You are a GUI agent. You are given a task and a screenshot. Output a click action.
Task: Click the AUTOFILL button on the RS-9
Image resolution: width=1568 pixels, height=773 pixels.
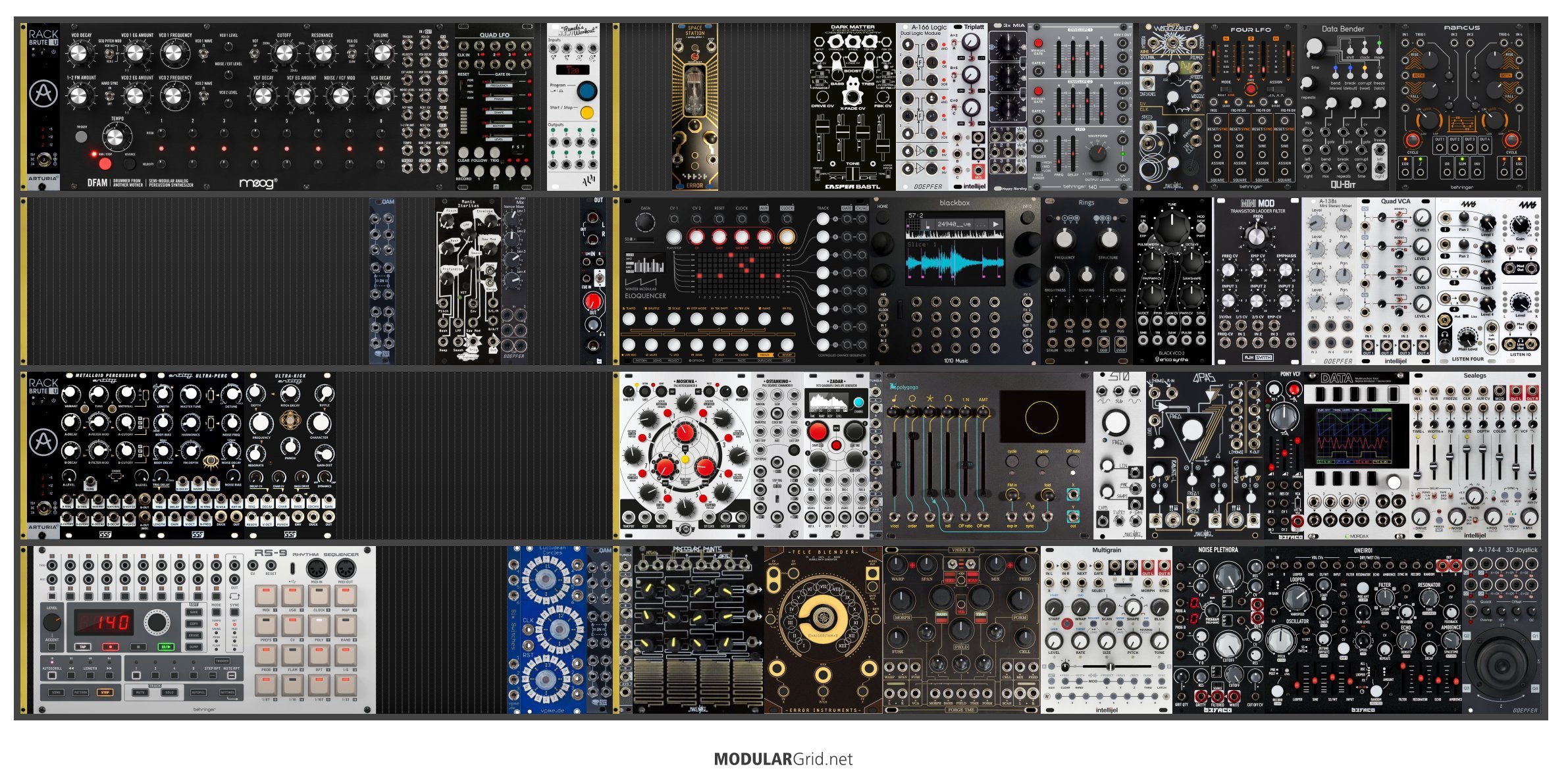[198, 692]
